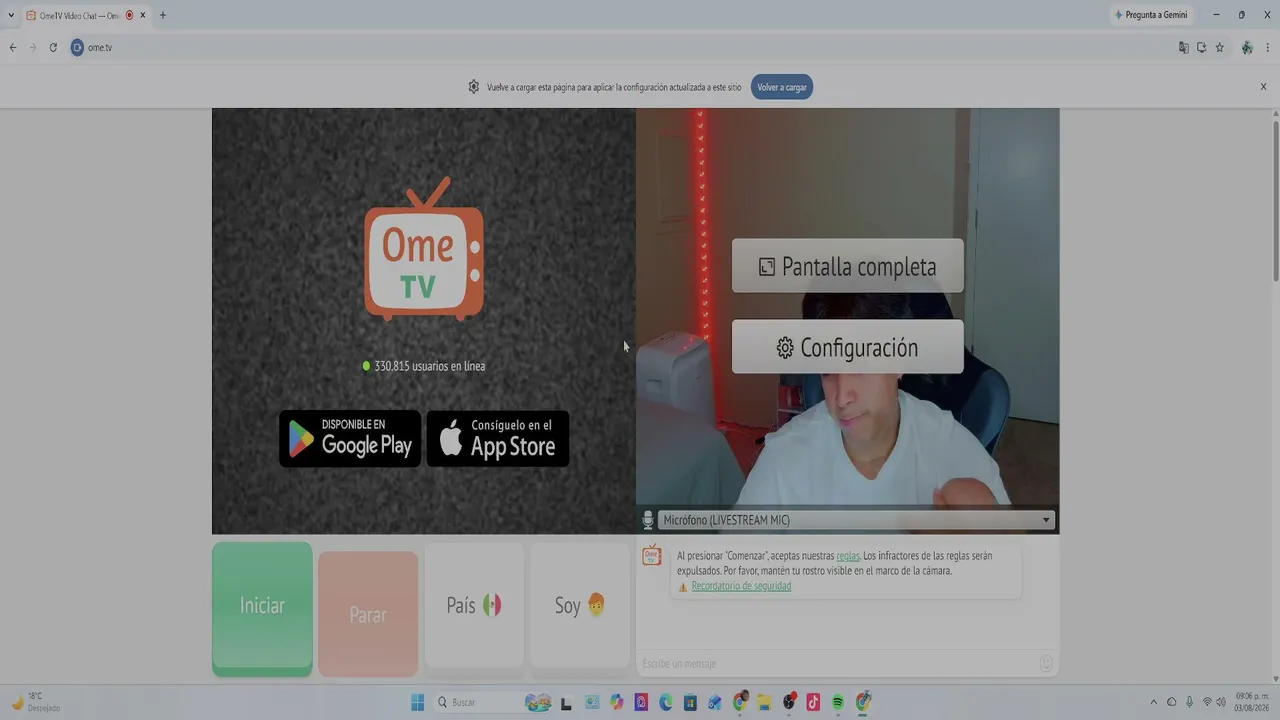
Task: Open the Recordatorio de seguridad link
Action: click(x=741, y=586)
